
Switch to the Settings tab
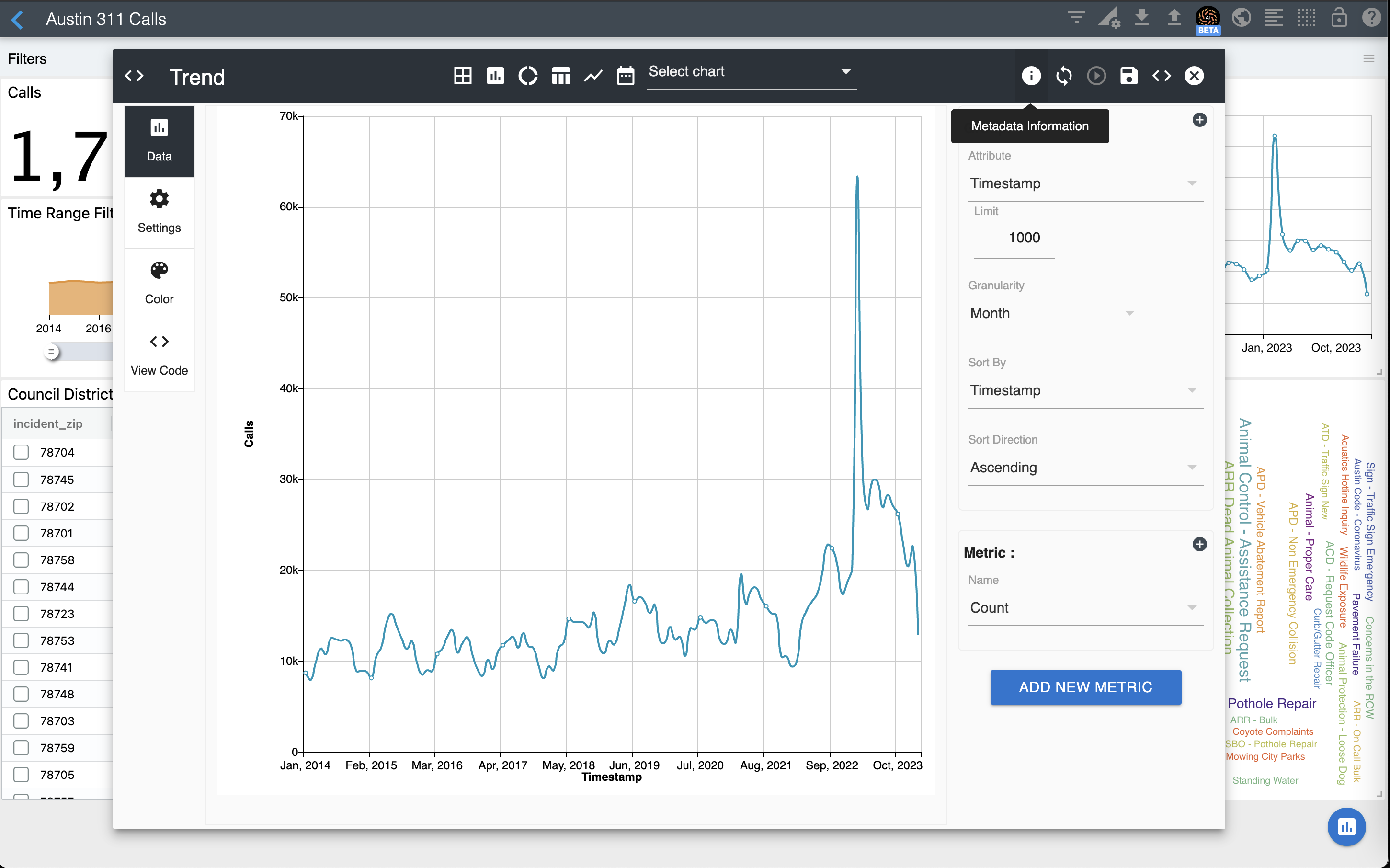[x=159, y=212]
